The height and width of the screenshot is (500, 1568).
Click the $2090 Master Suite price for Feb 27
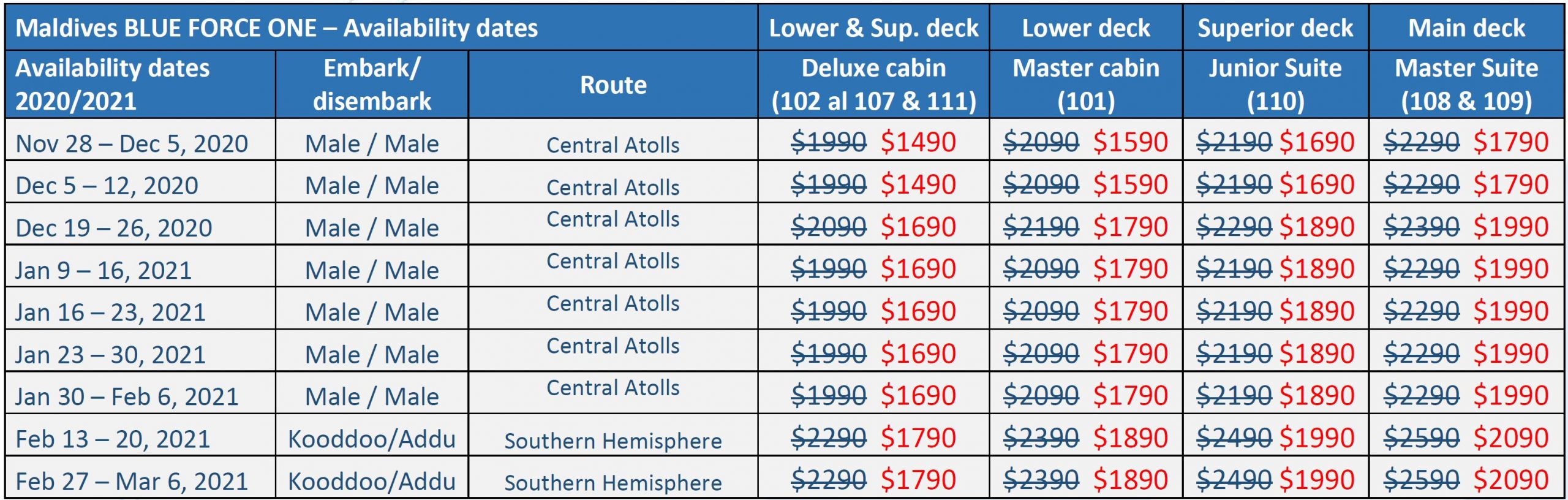(x=1511, y=480)
